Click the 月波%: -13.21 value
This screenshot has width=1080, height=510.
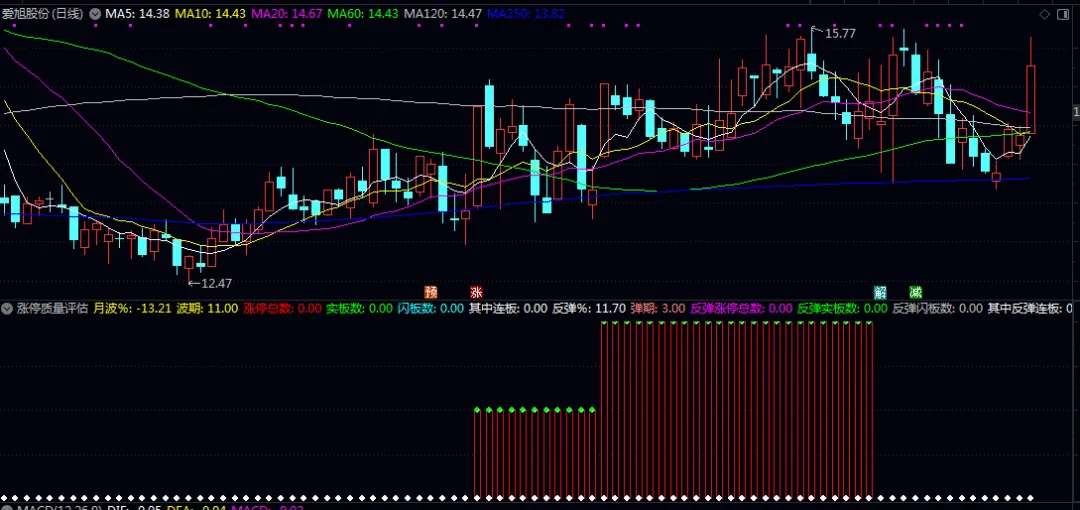pos(132,308)
